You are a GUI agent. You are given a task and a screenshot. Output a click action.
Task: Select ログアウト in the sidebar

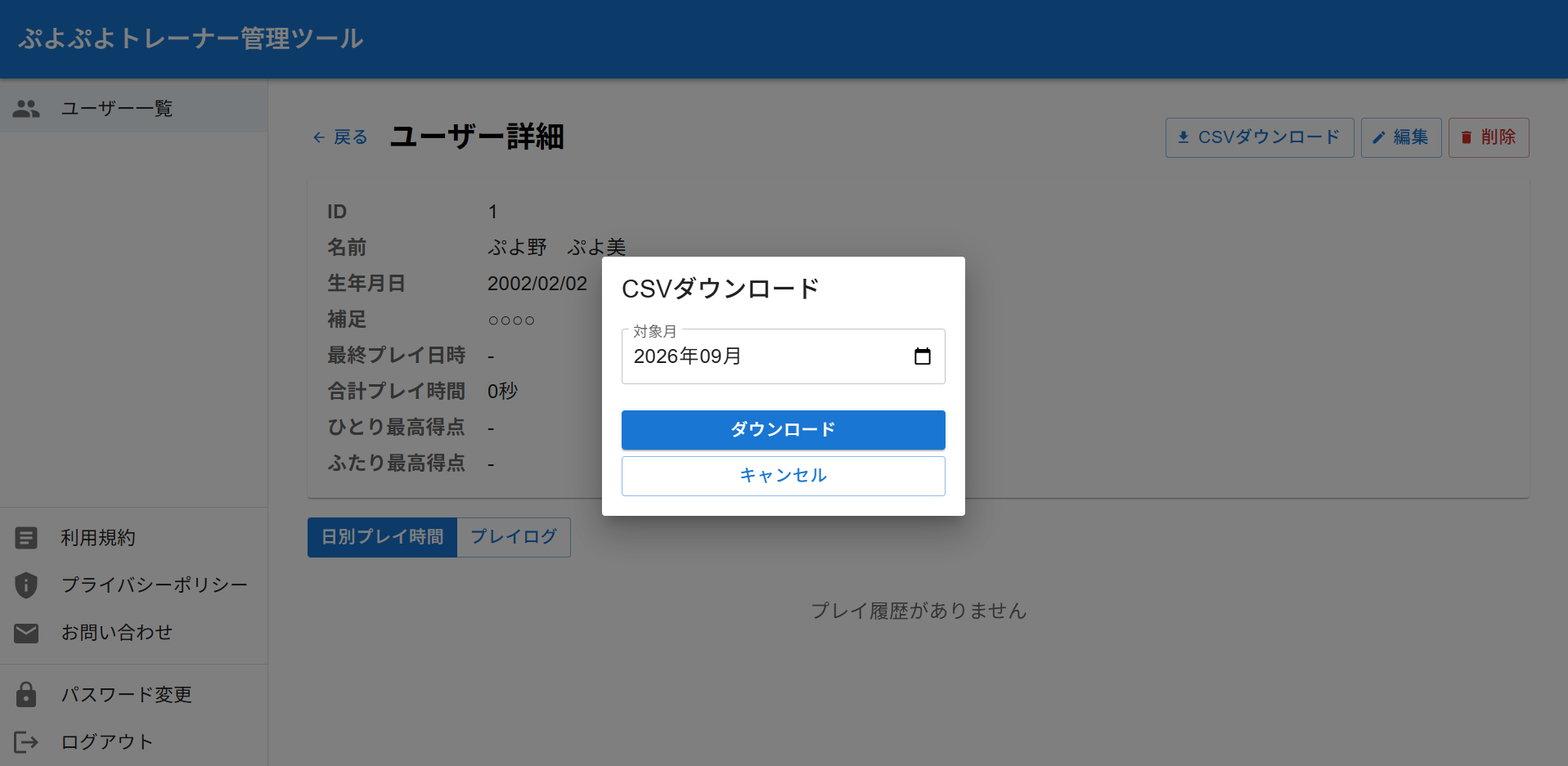[x=134, y=742]
